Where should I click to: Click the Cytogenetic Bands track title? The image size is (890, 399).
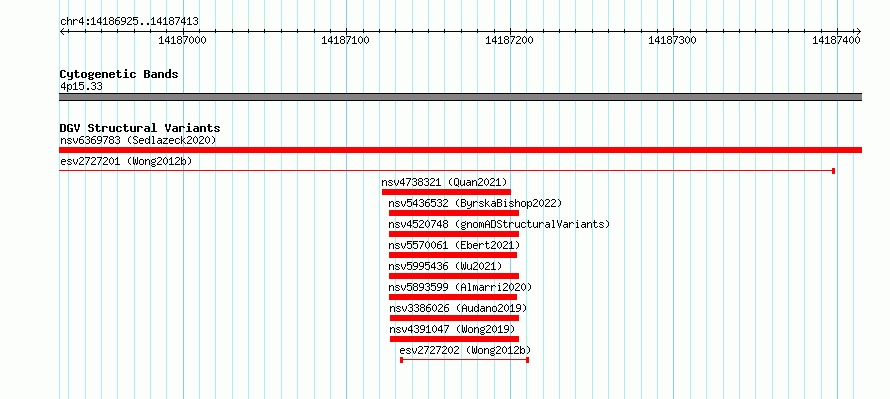pos(119,74)
